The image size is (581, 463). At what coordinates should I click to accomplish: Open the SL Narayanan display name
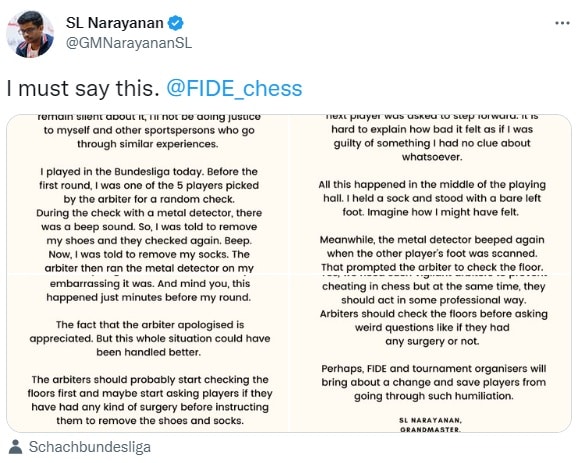[114, 23]
